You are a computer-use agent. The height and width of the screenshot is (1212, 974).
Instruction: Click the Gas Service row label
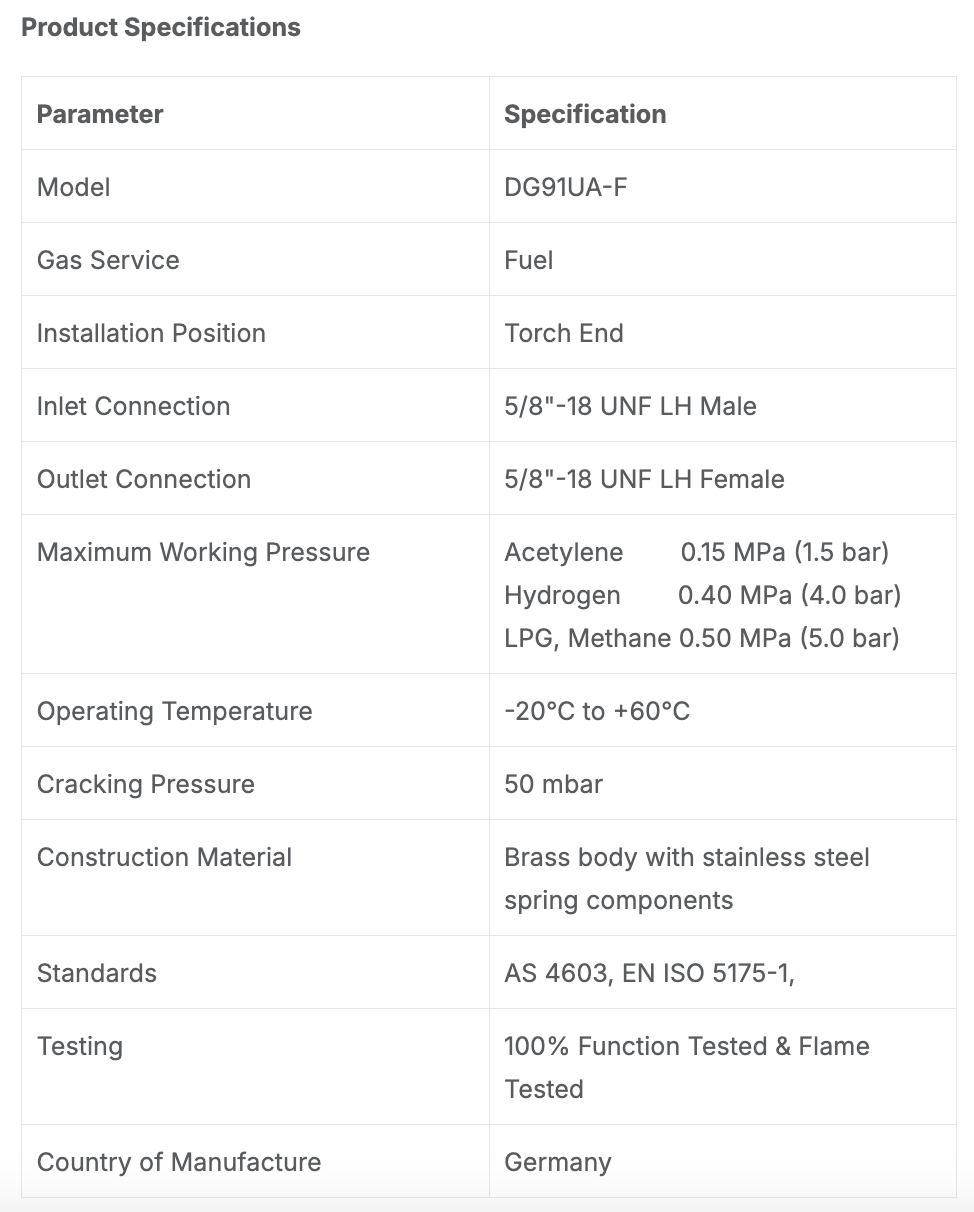point(108,260)
